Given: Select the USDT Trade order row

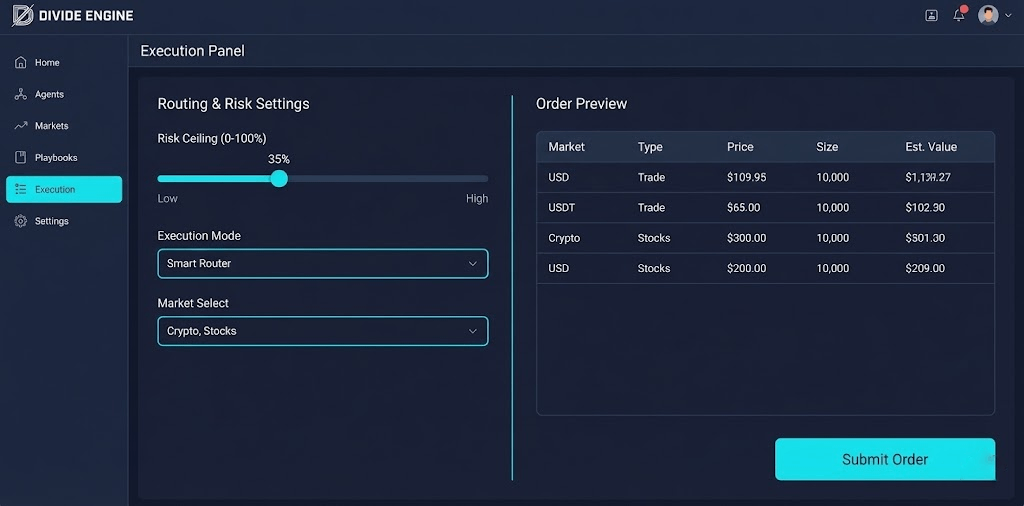Looking at the screenshot, I should [765, 208].
